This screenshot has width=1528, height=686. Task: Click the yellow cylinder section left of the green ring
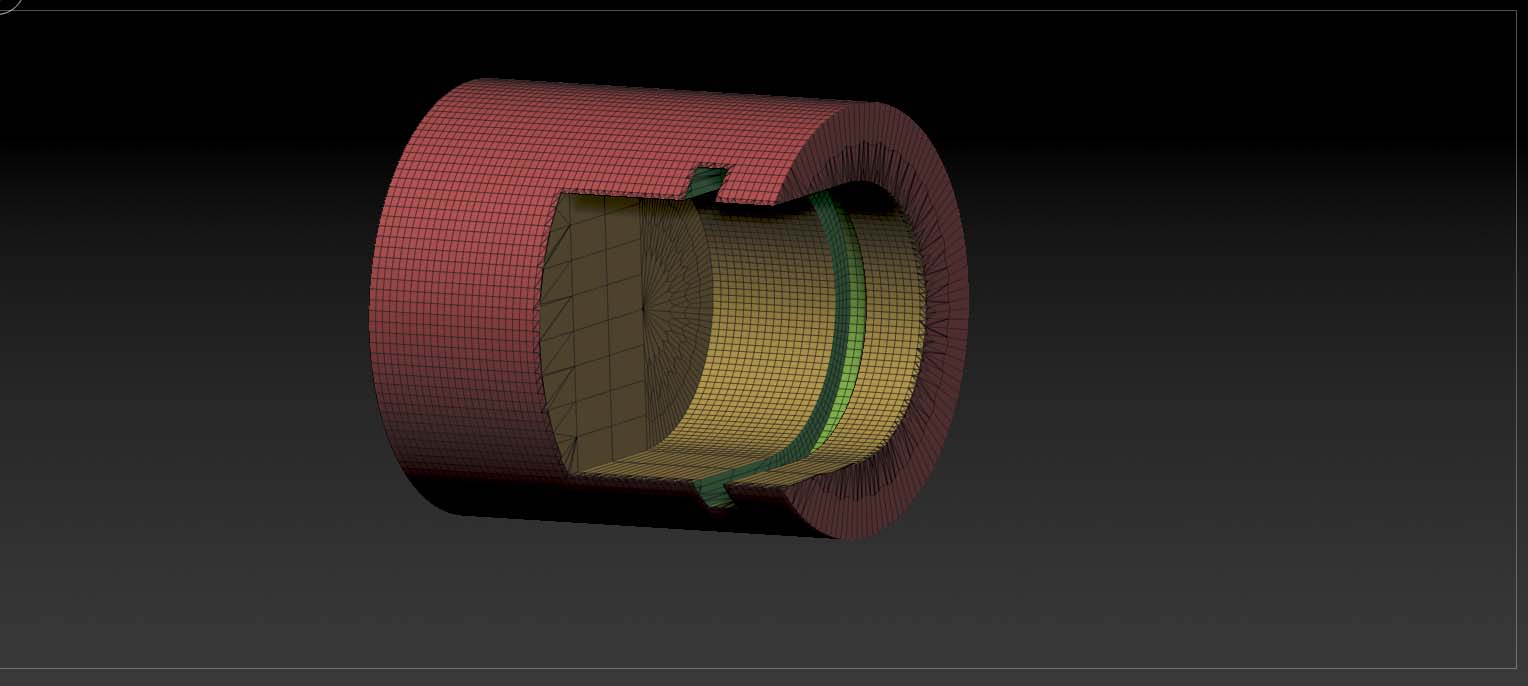tap(760, 330)
